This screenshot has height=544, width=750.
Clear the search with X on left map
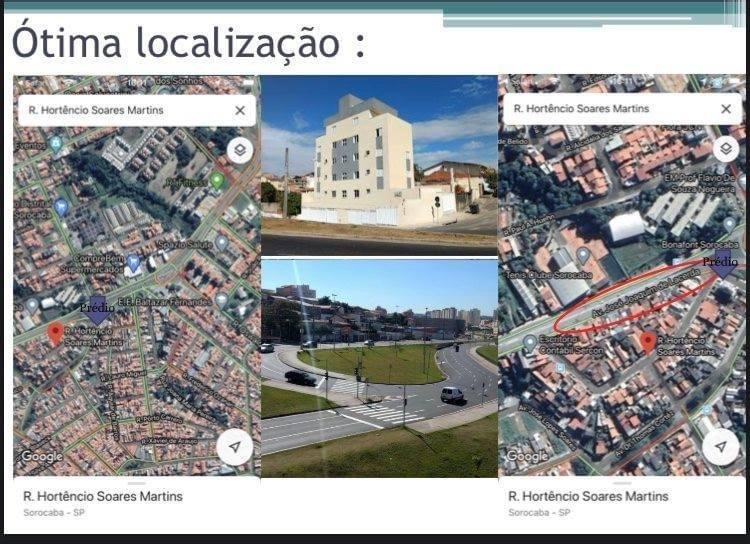(240, 110)
